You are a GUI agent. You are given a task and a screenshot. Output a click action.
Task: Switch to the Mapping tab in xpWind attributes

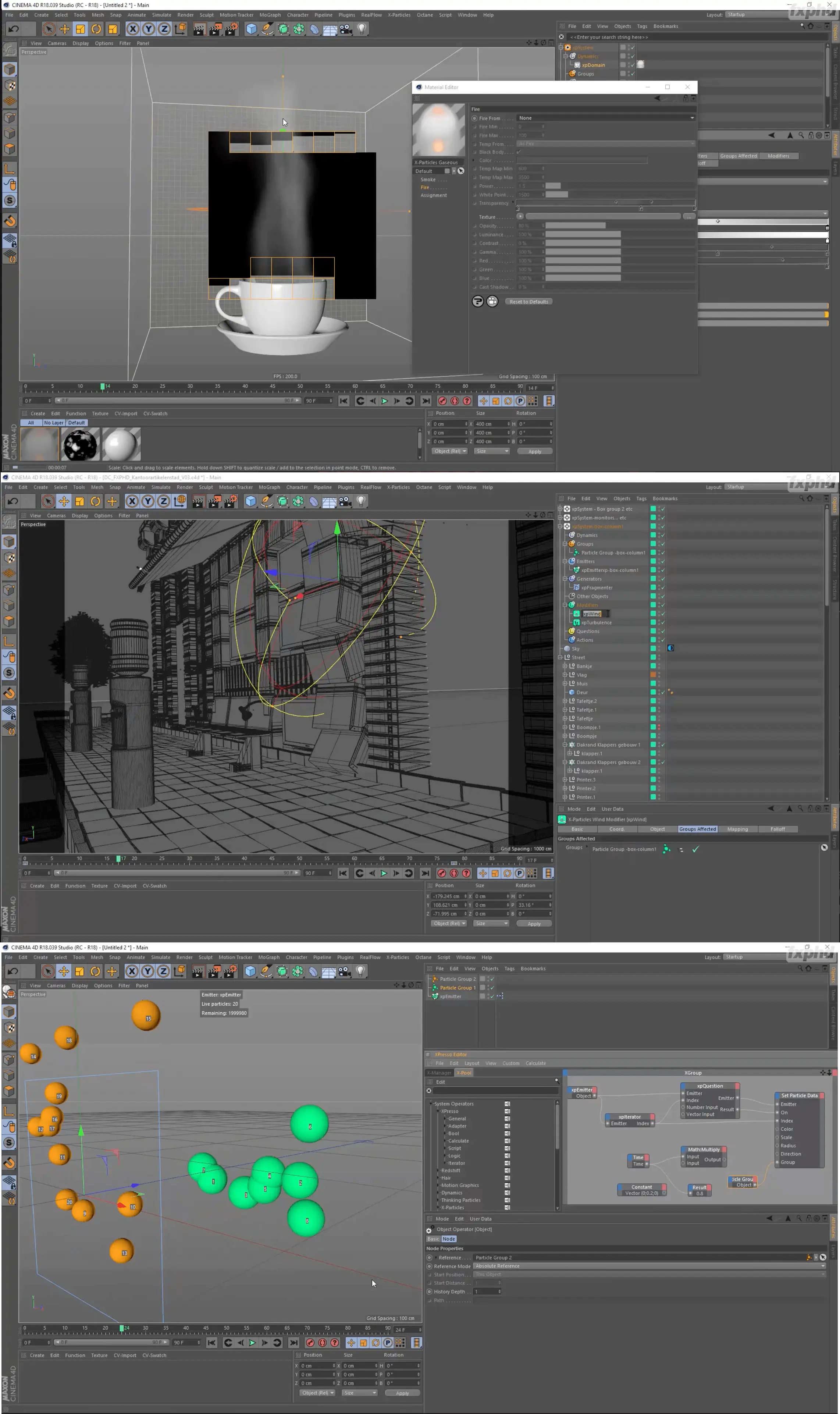pos(737,829)
